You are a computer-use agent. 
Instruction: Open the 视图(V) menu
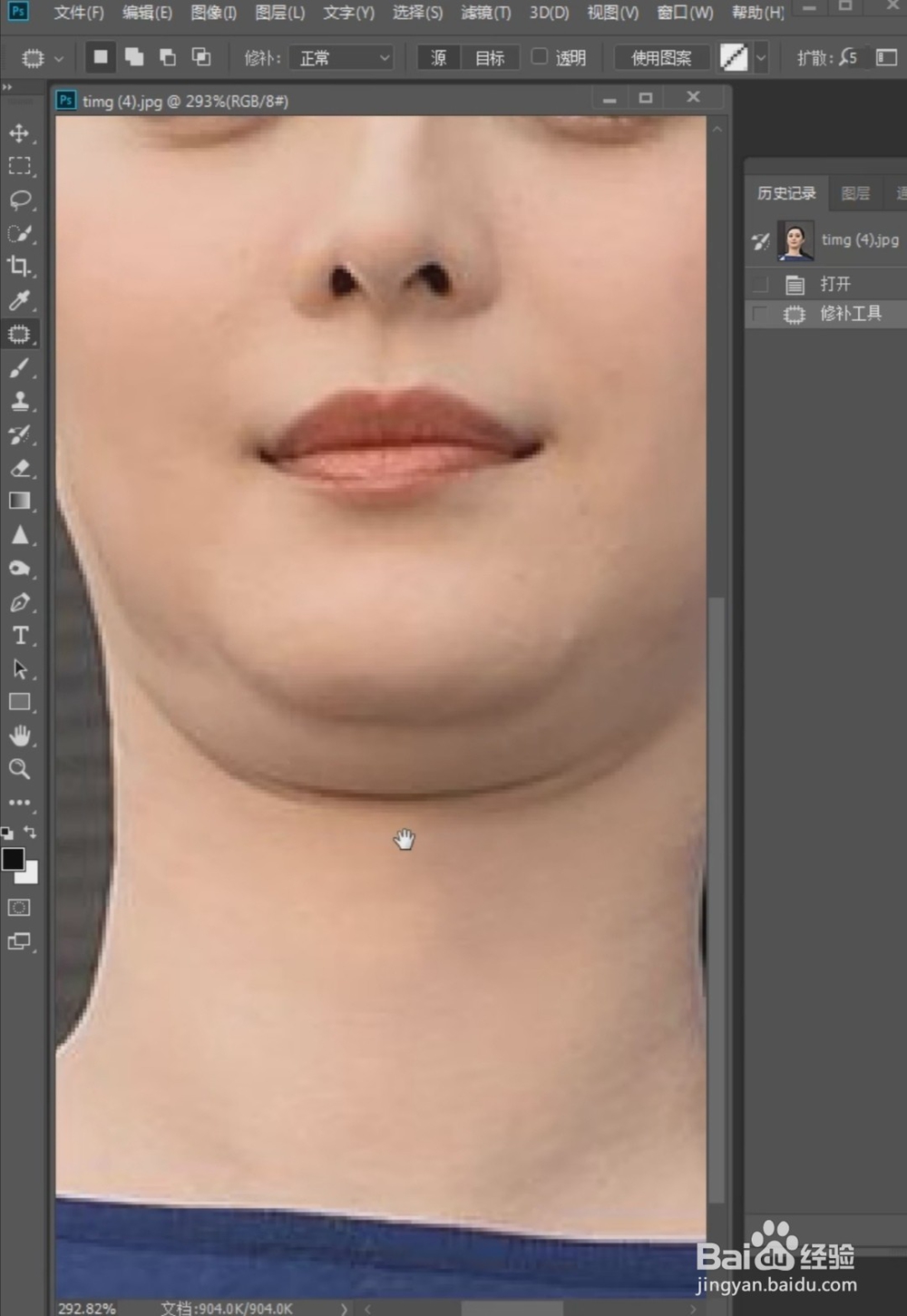coord(613,13)
